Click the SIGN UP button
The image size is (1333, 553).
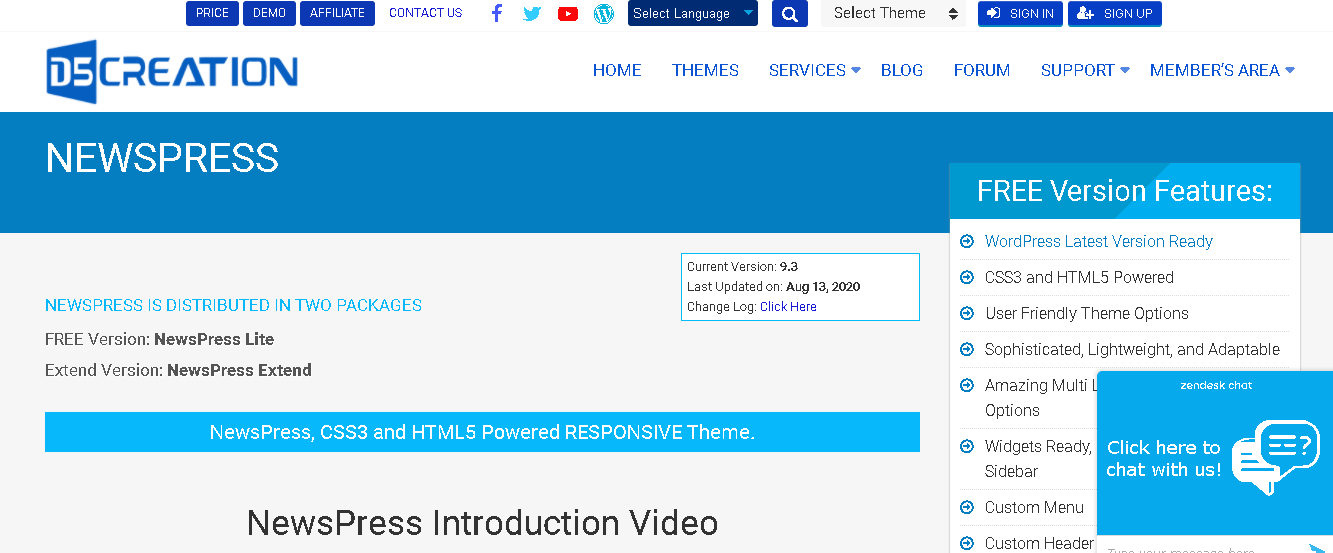click(1115, 14)
